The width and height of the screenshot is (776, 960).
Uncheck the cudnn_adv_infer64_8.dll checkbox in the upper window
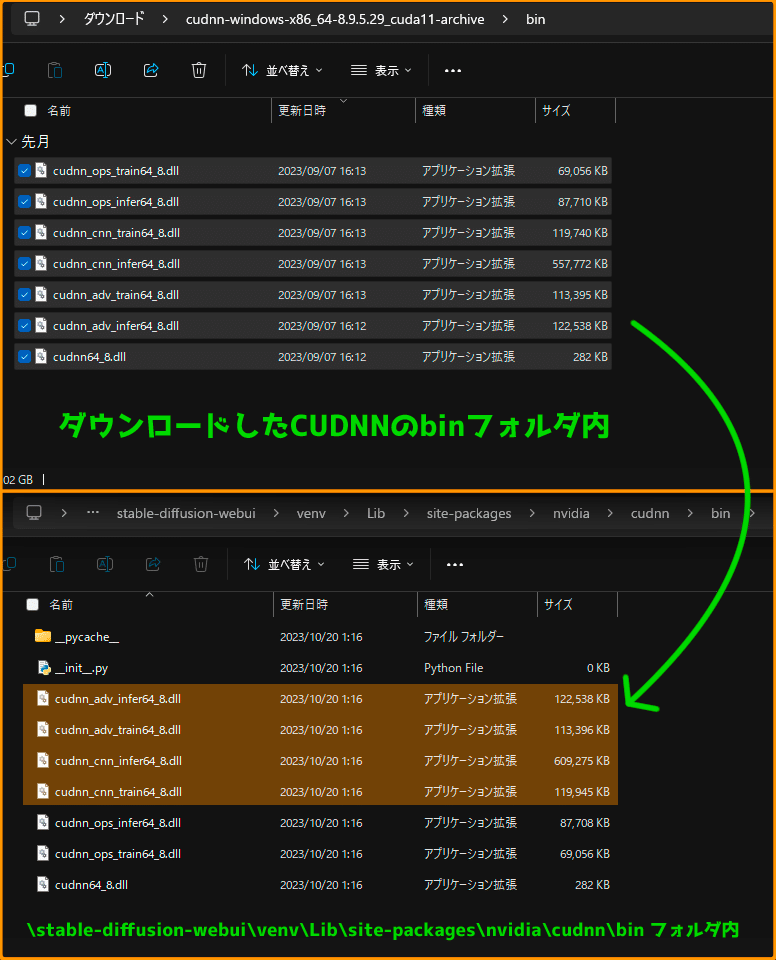(x=24, y=326)
